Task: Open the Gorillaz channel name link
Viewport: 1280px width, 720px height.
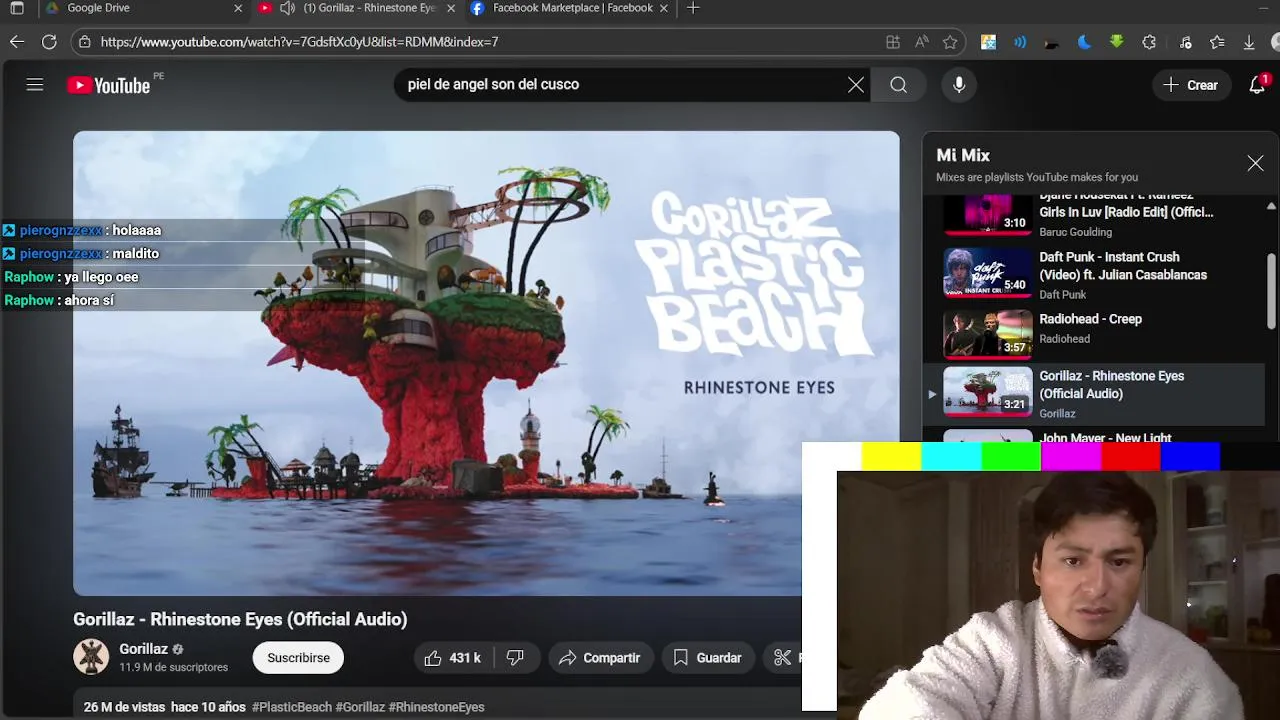Action: (x=143, y=649)
